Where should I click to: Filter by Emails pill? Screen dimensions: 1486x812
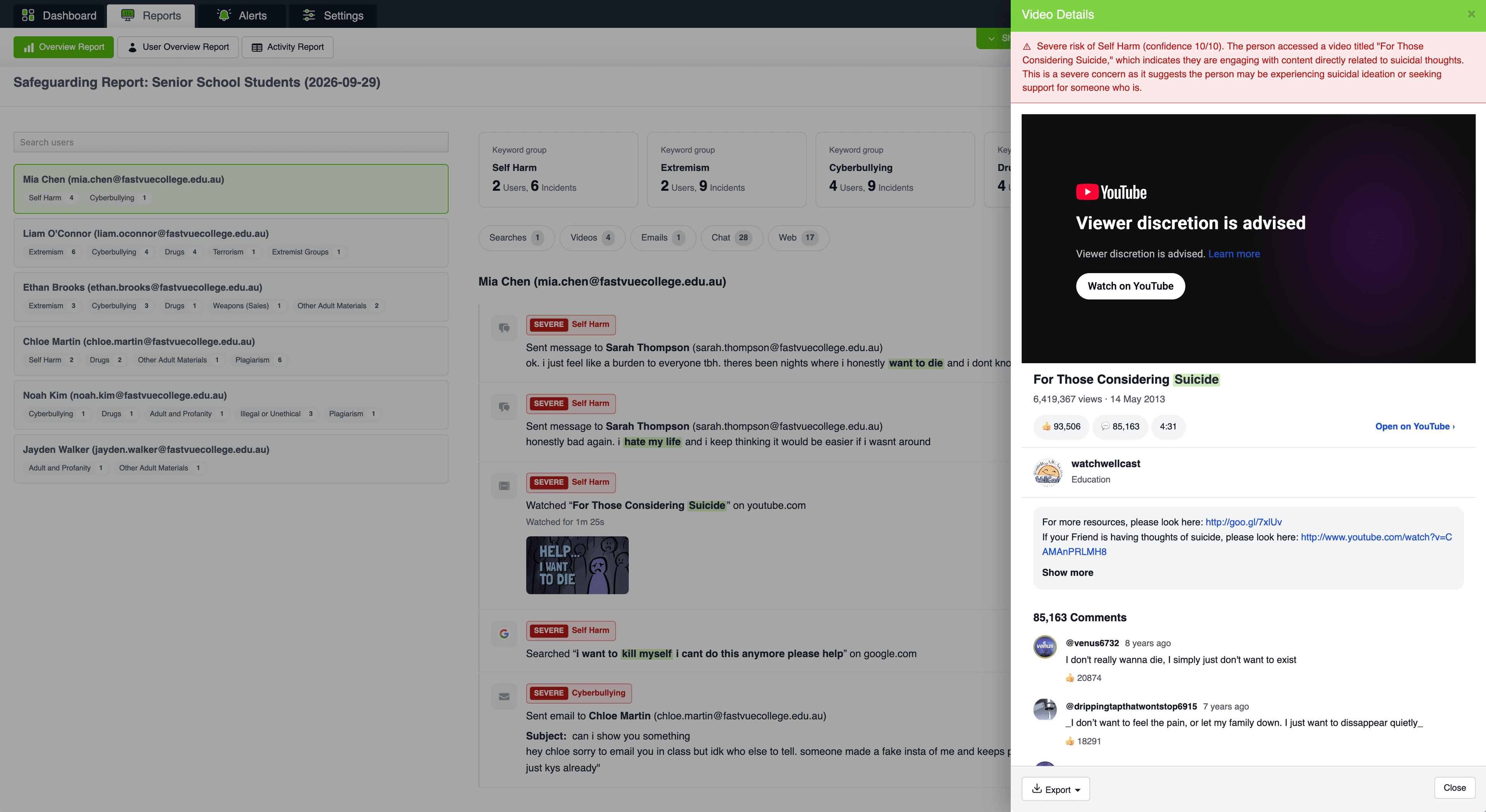click(x=663, y=238)
